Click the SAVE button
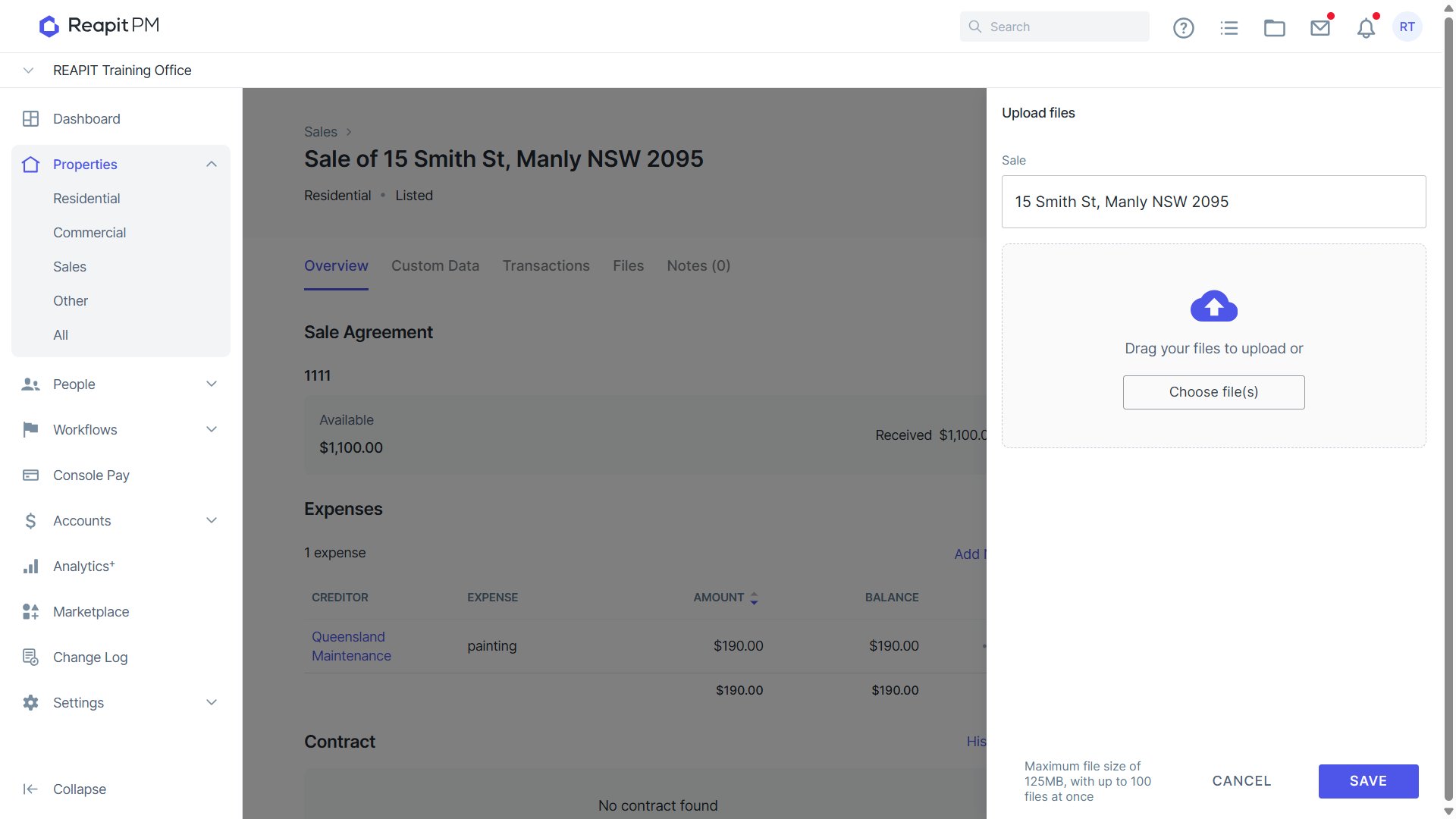This screenshot has height=819, width=1456. click(x=1368, y=781)
